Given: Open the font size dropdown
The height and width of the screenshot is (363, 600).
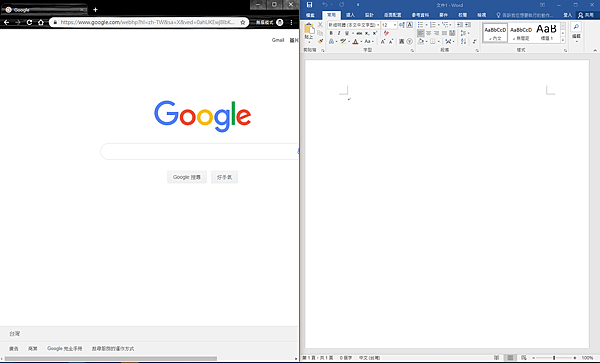Looking at the screenshot, I should click(395, 25).
